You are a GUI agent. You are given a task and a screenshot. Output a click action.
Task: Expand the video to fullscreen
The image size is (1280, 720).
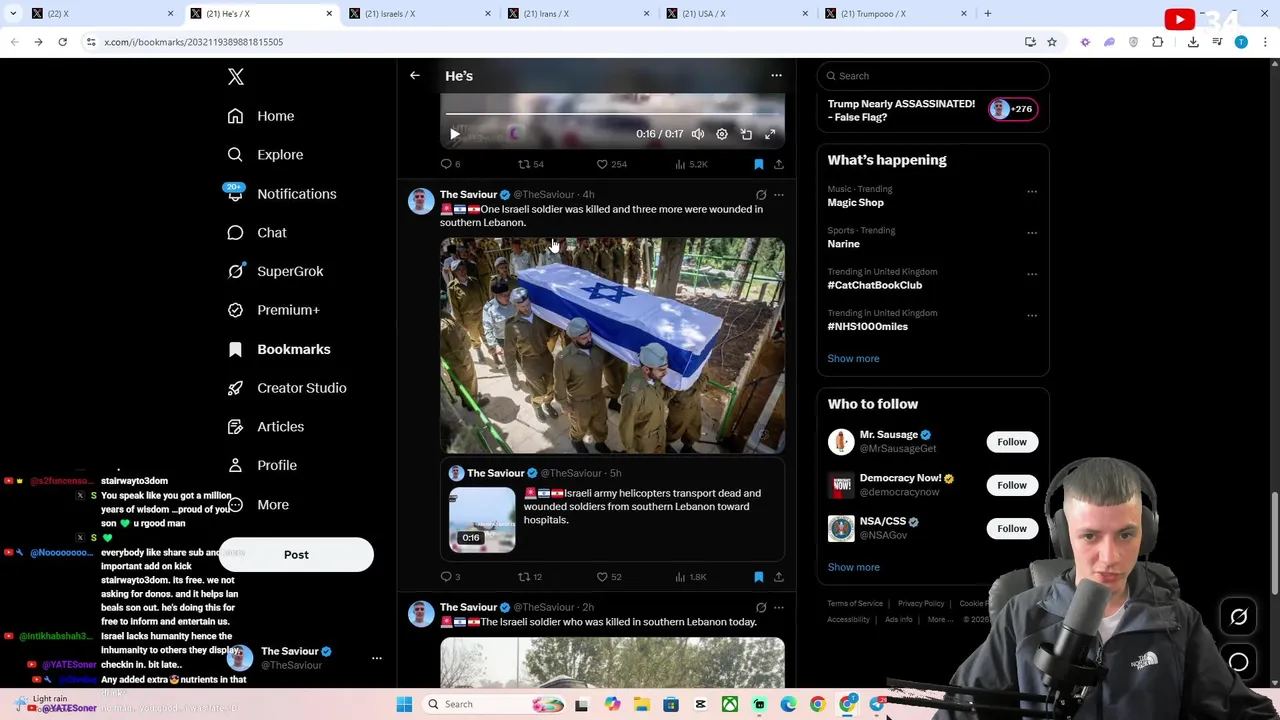click(770, 134)
